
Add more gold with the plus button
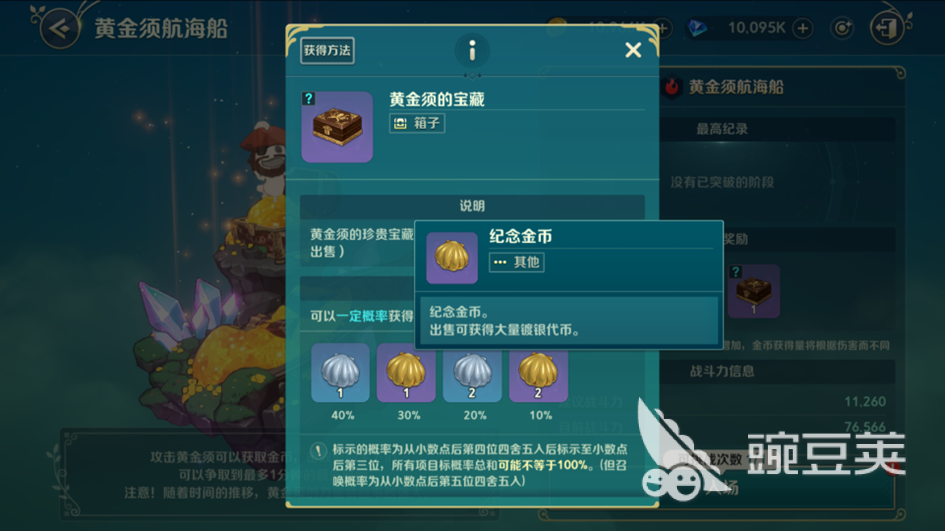point(662,28)
